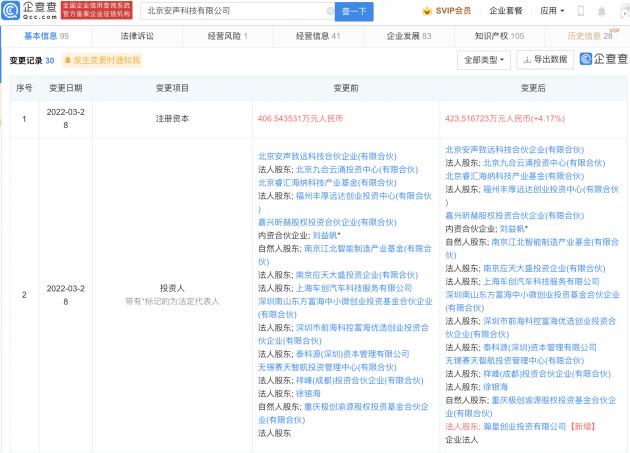
Task: Open 无锡赛天智航投资管理中心 link in 变更前 column
Action: point(327,367)
